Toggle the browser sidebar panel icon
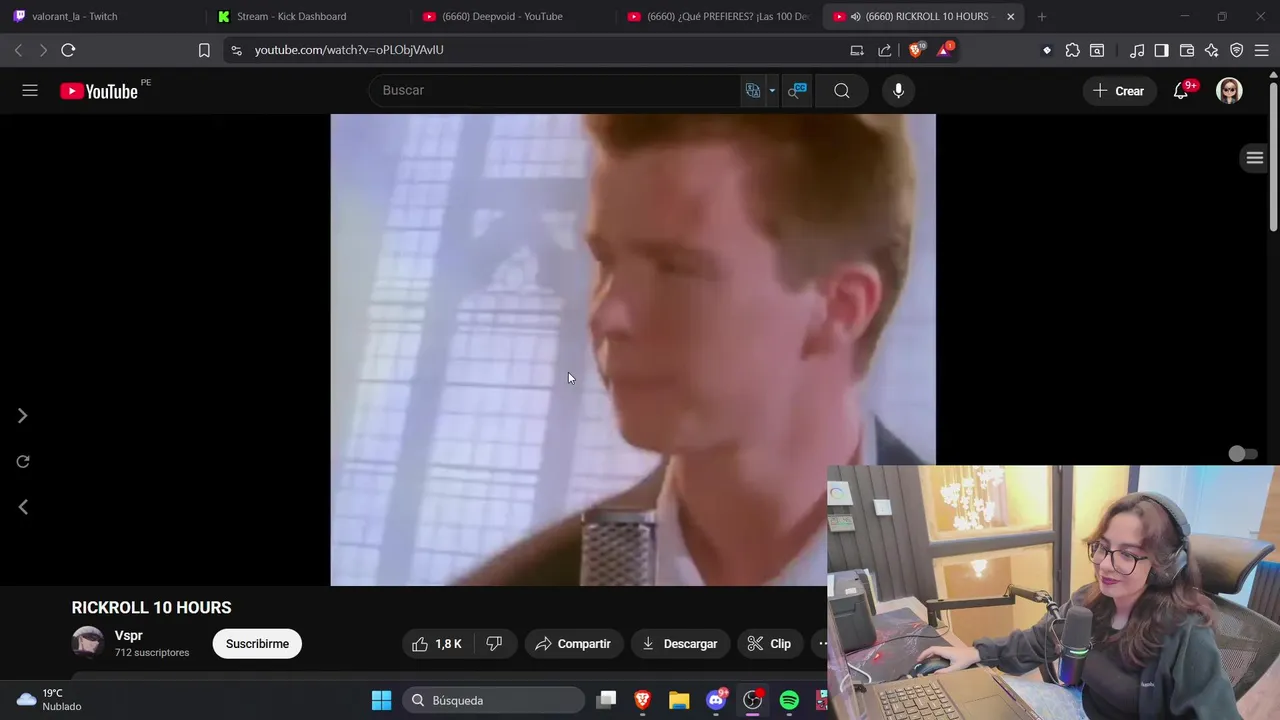 (1161, 50)
